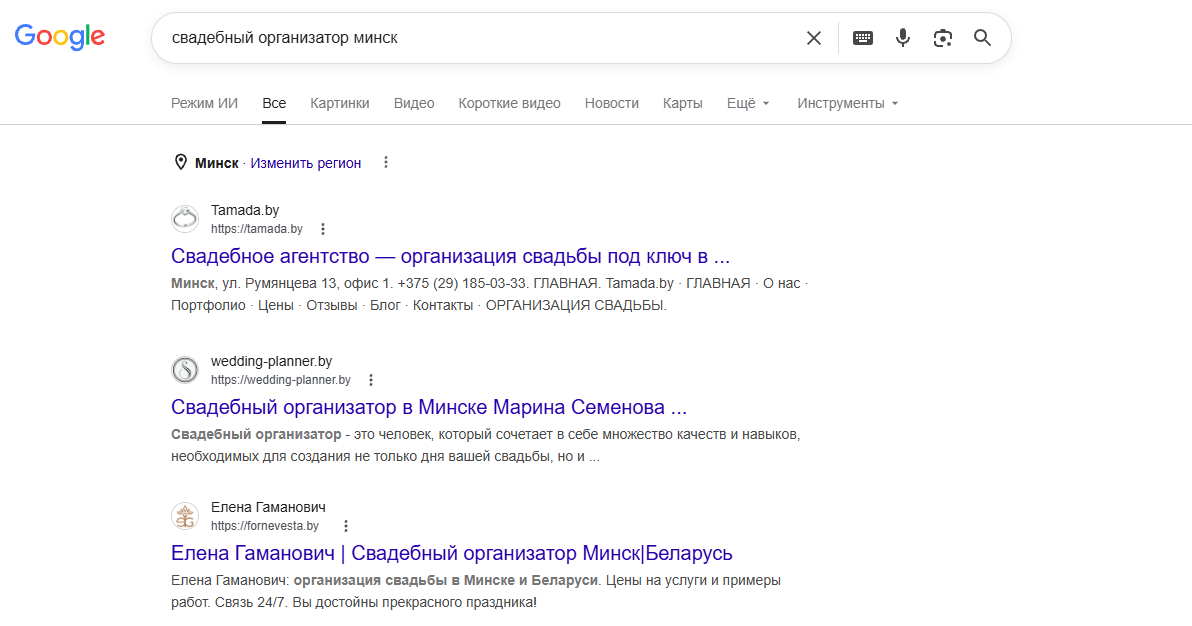Start voice search with microphone icon
1192x626 pixels.
(902, 38)
